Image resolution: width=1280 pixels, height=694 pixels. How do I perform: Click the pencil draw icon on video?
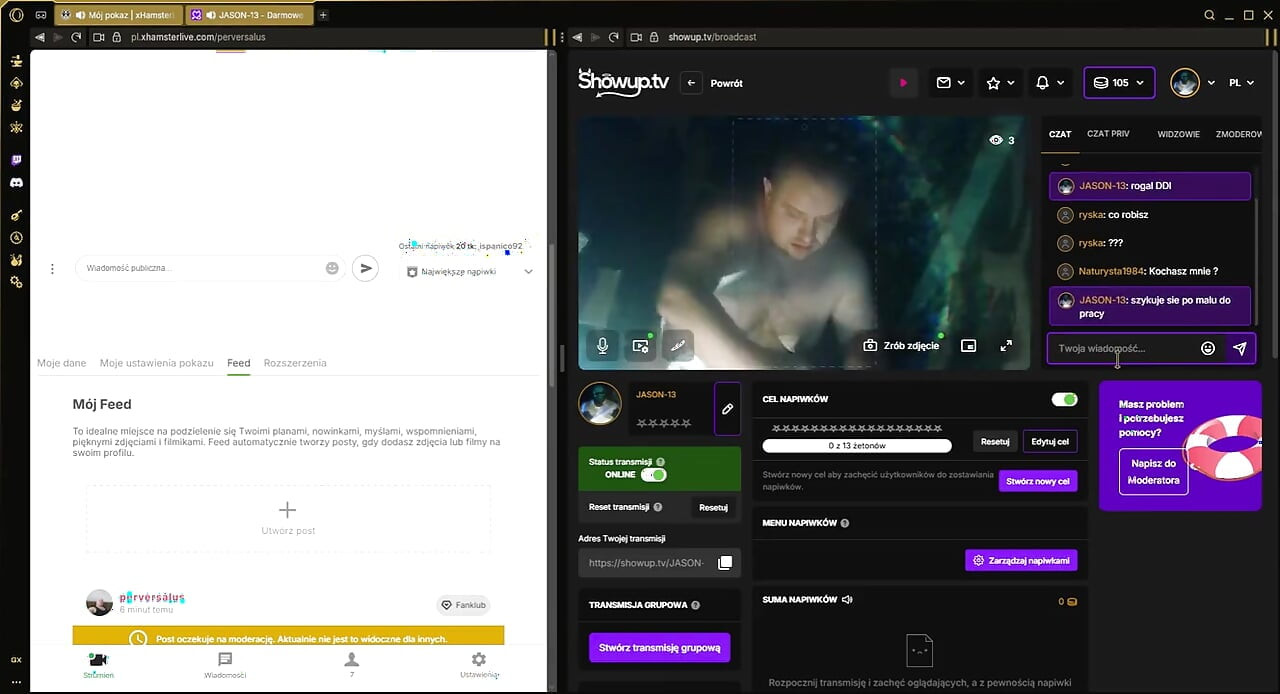tap(678, 345)
